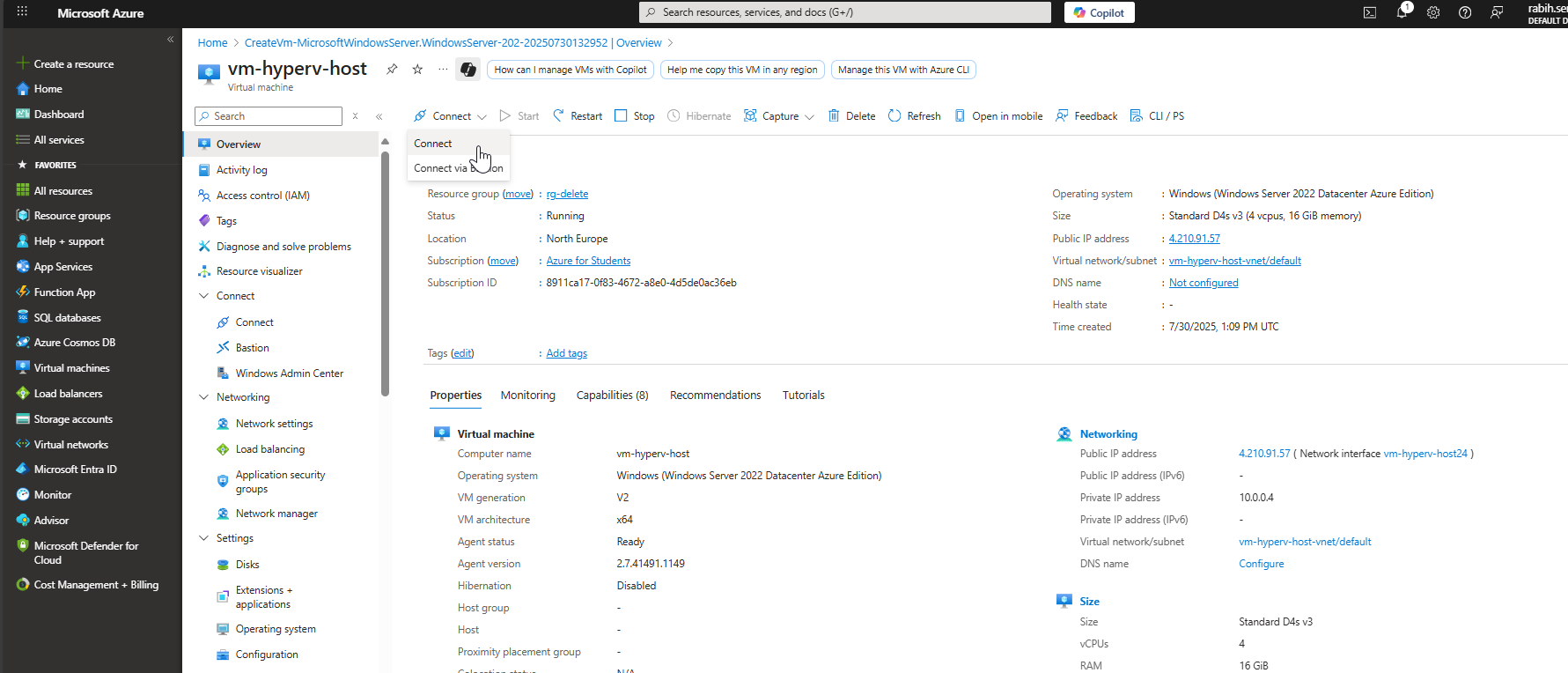Click How can I manage VMs with Copilot
This screenshot has width=1568, height=673.
(x=571, y=70)
